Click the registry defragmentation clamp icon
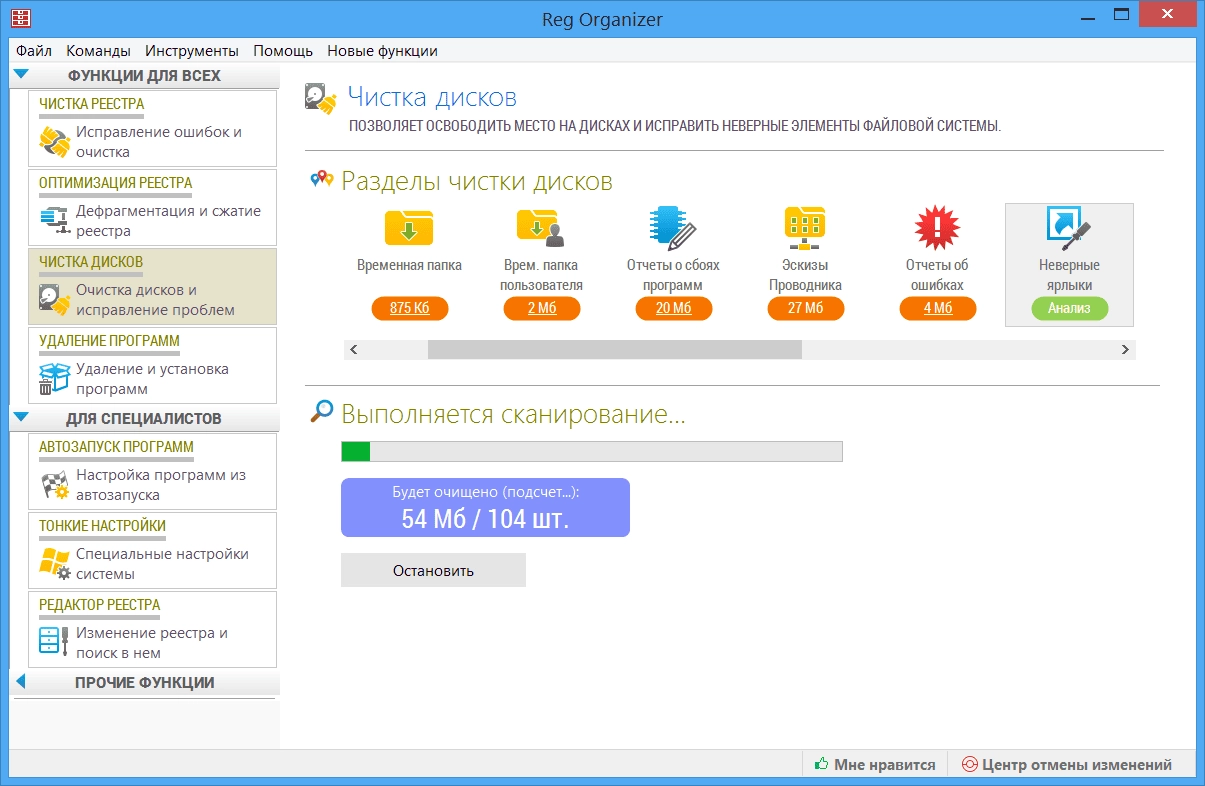1205x786 pixels. click(54, 220)
